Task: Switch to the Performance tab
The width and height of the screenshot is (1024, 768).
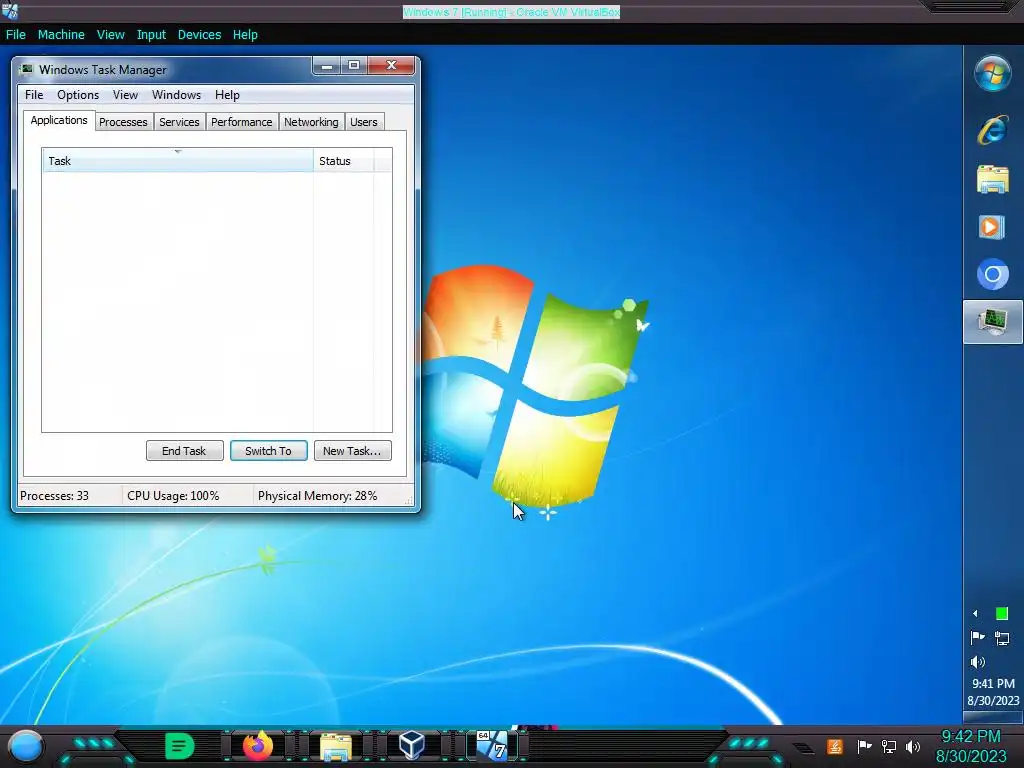Action: point(242,122)
